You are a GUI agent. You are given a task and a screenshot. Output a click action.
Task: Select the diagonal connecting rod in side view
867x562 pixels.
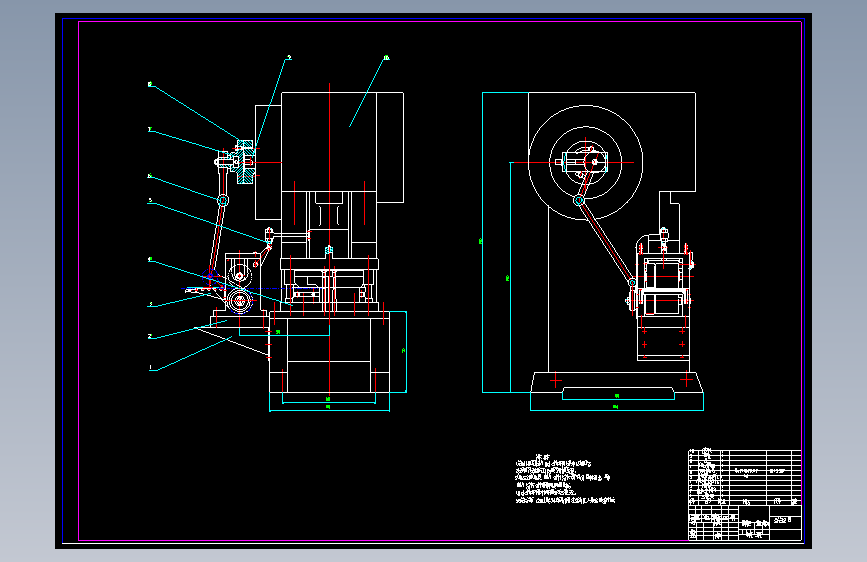pyautogui.click(x=605, y=242)
